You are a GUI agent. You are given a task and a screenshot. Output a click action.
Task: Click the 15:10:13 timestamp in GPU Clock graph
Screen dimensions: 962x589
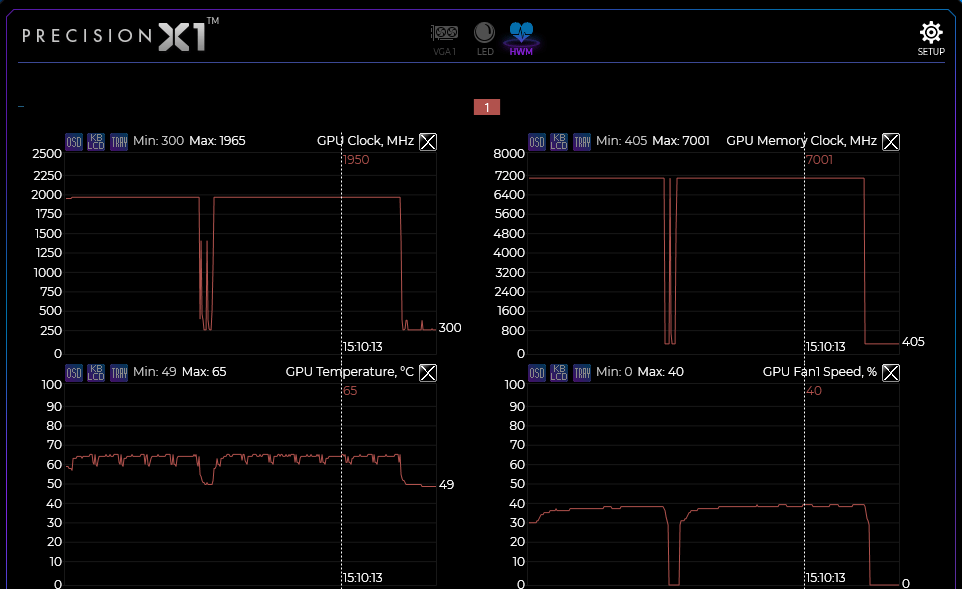coord(363,347)
